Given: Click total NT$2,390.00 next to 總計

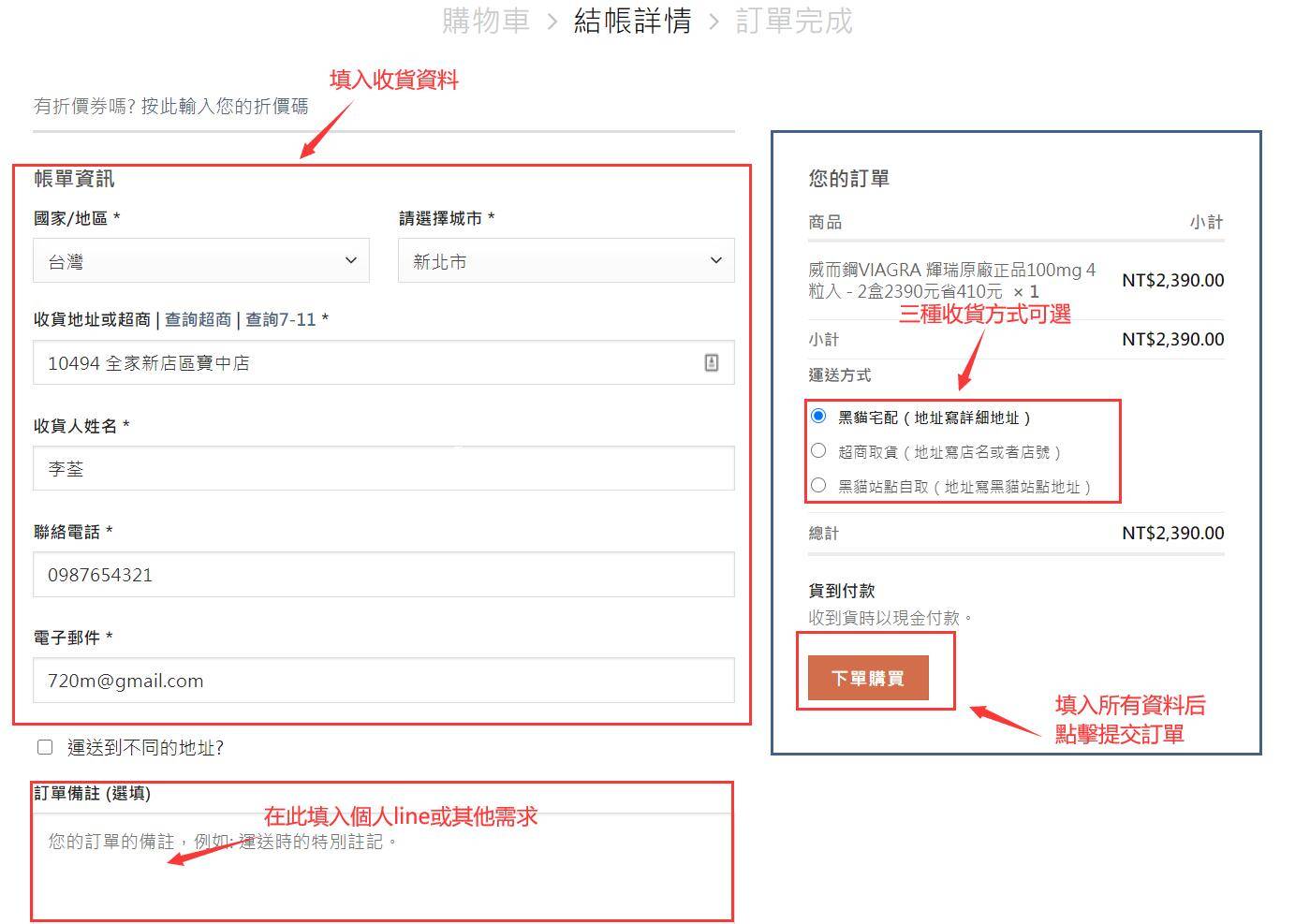Looking at the screenshot, I should coord(1172,533).
